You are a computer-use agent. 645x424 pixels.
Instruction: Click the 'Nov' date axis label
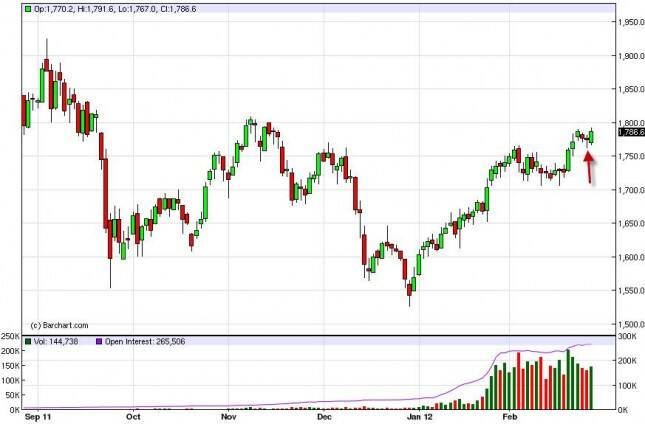(x=228, y=417)
